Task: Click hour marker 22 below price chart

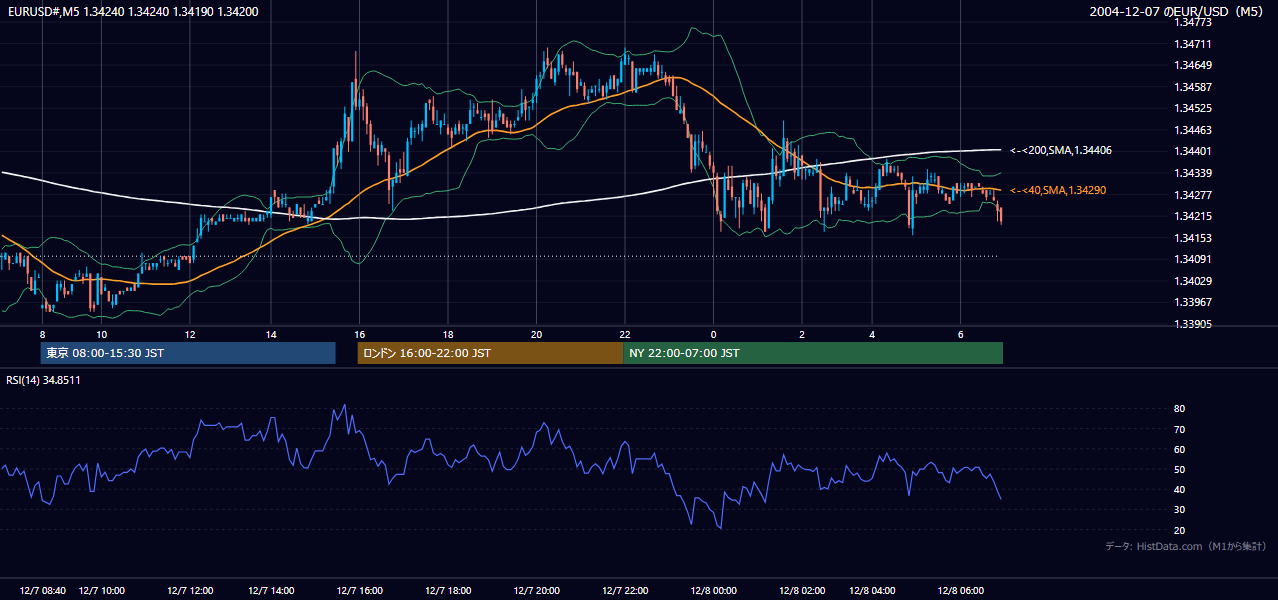Action: tap(625, 334)
